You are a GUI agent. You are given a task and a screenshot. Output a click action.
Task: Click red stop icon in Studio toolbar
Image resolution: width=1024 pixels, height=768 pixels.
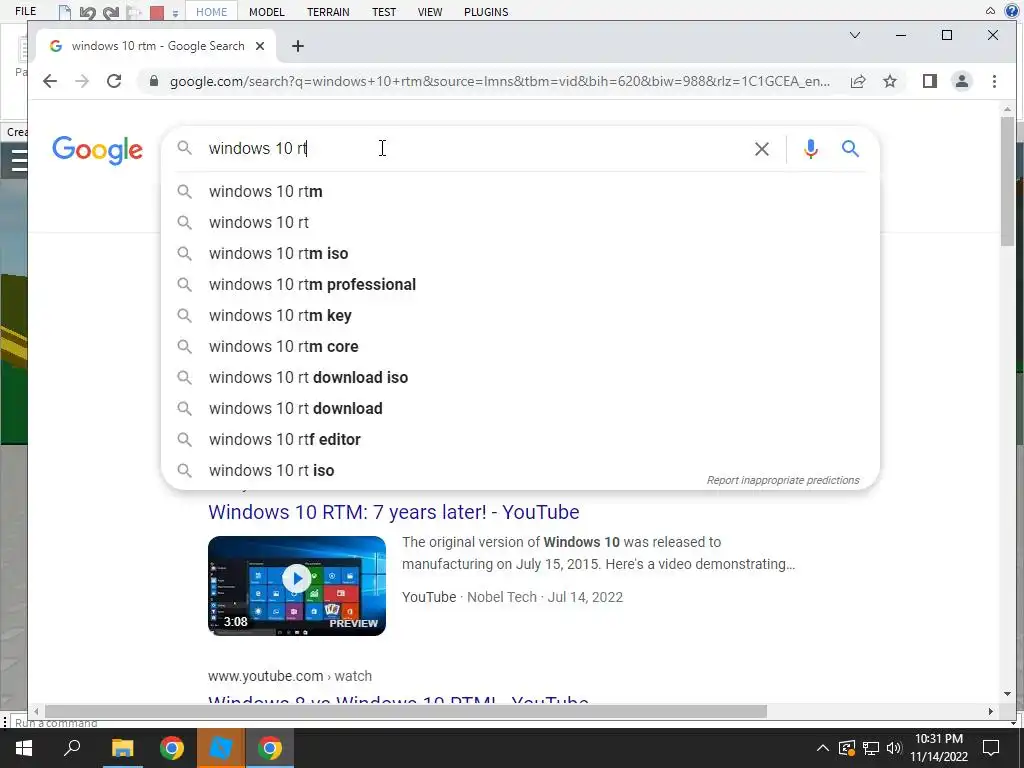coord(157,12)
